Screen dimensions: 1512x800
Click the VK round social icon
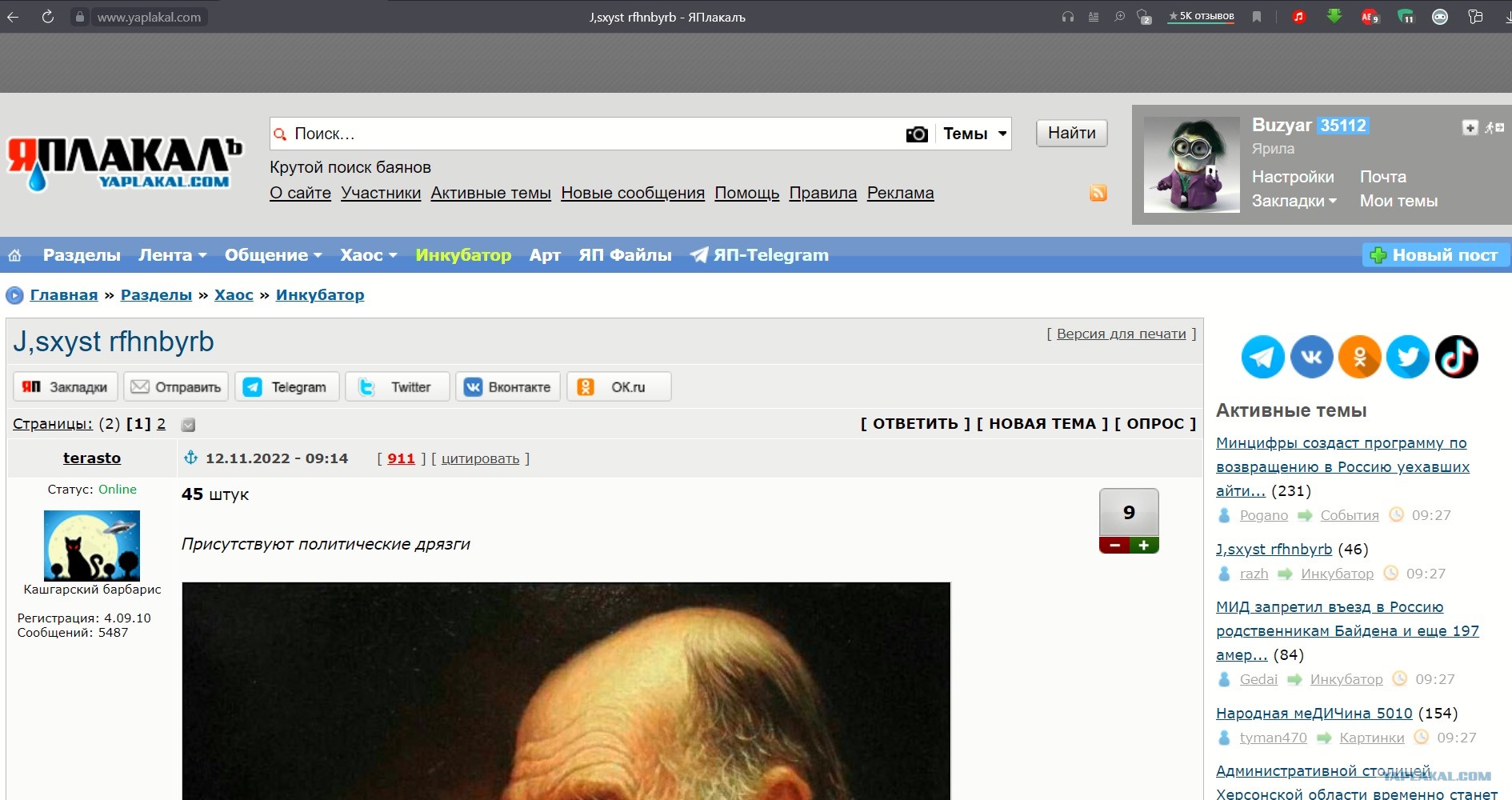point(1311,357)
